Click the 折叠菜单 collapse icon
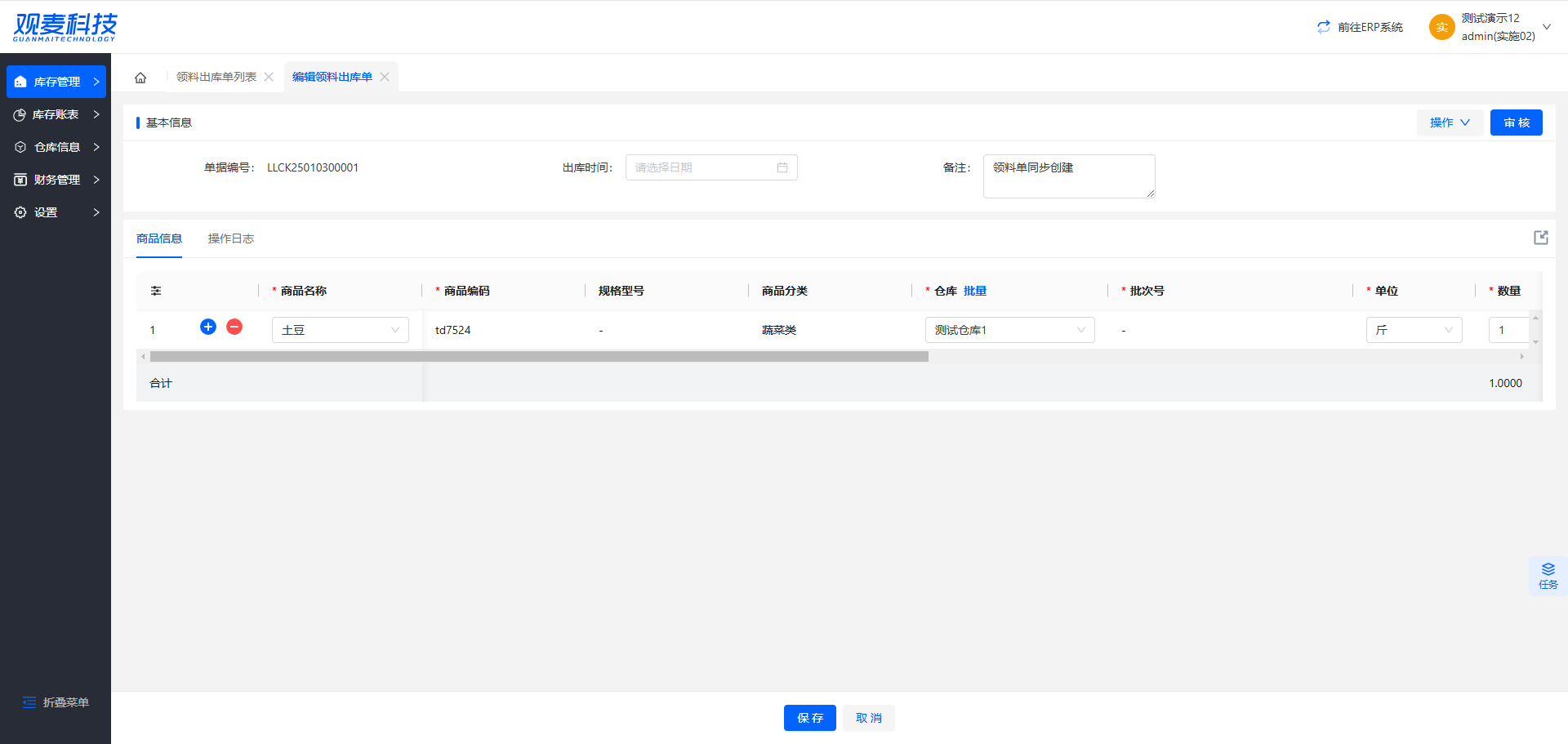The image size is (1568, 744). (x=29, y=702)
